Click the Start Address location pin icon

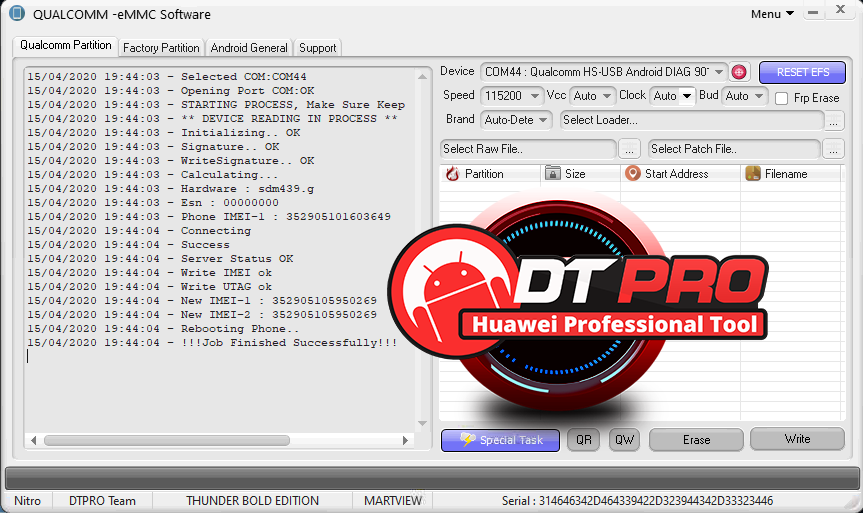click(632, 173)
